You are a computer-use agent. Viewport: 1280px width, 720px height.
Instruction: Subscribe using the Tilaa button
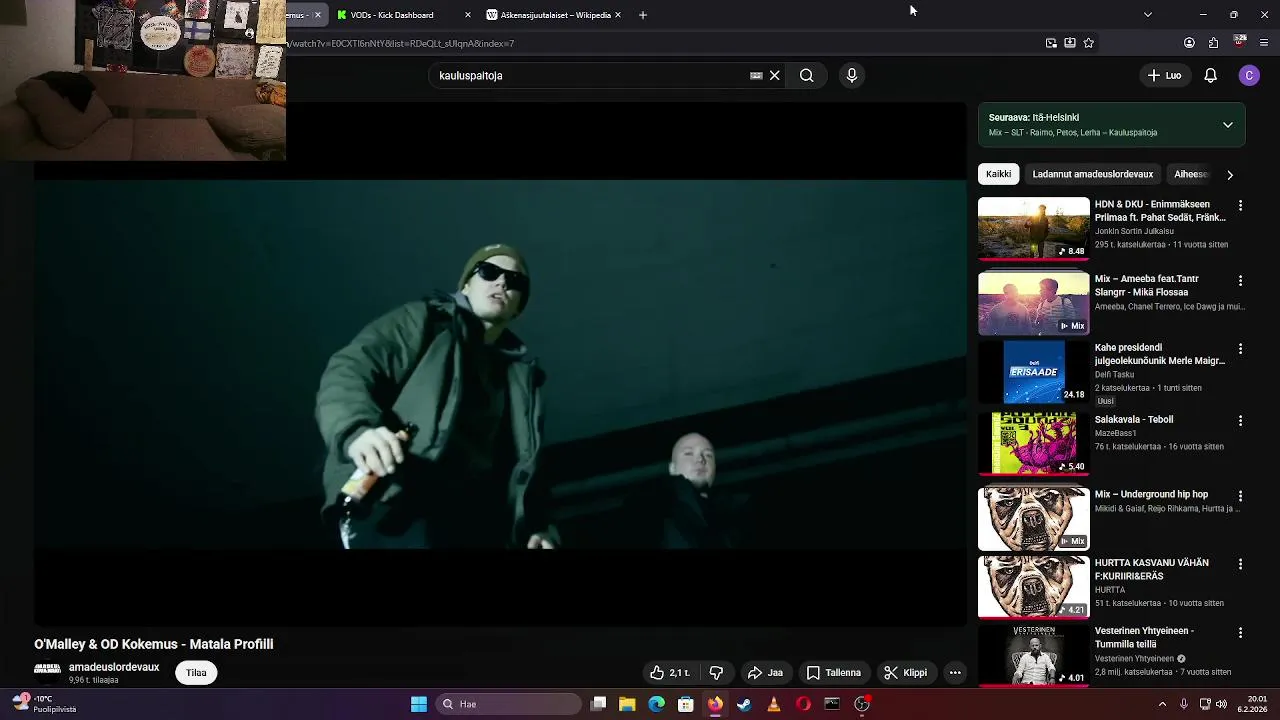(x=196, y=673)
